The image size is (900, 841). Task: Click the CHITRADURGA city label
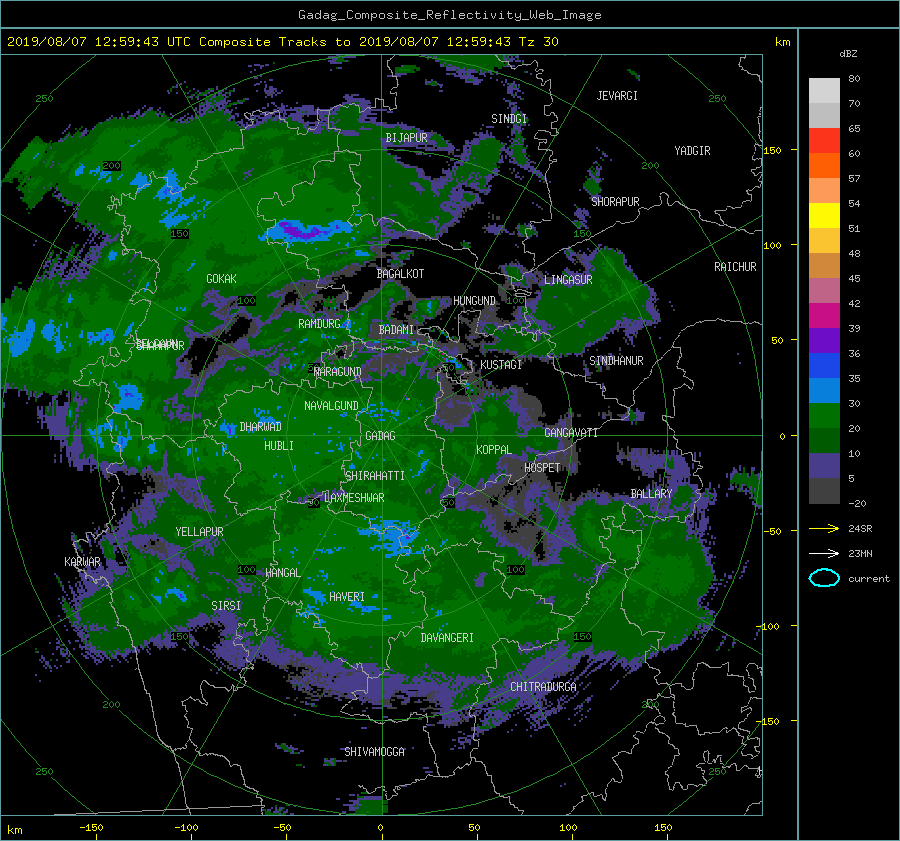543,687
